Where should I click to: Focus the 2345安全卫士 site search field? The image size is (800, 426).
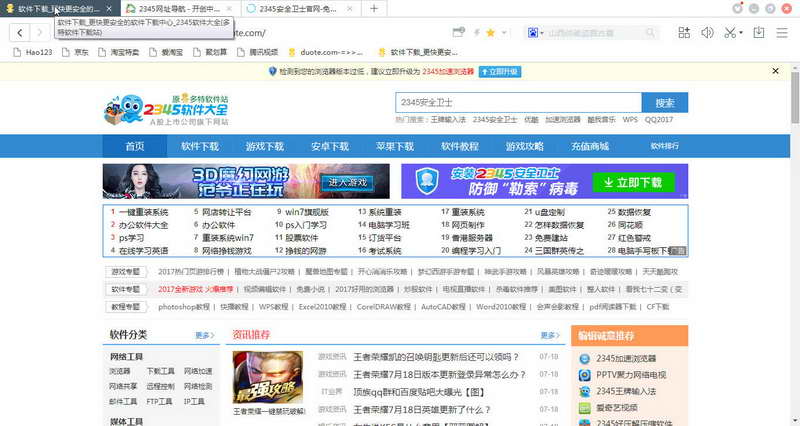(518, 103)
